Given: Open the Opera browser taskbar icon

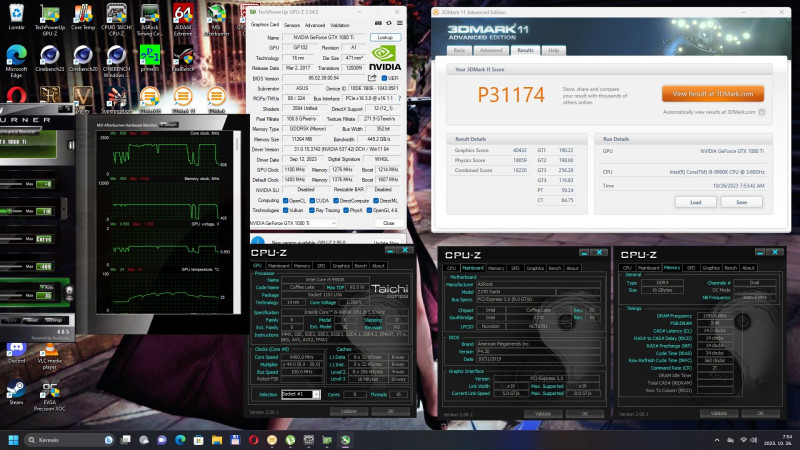Looking at the screenshot, I should [x=254, y=440].
